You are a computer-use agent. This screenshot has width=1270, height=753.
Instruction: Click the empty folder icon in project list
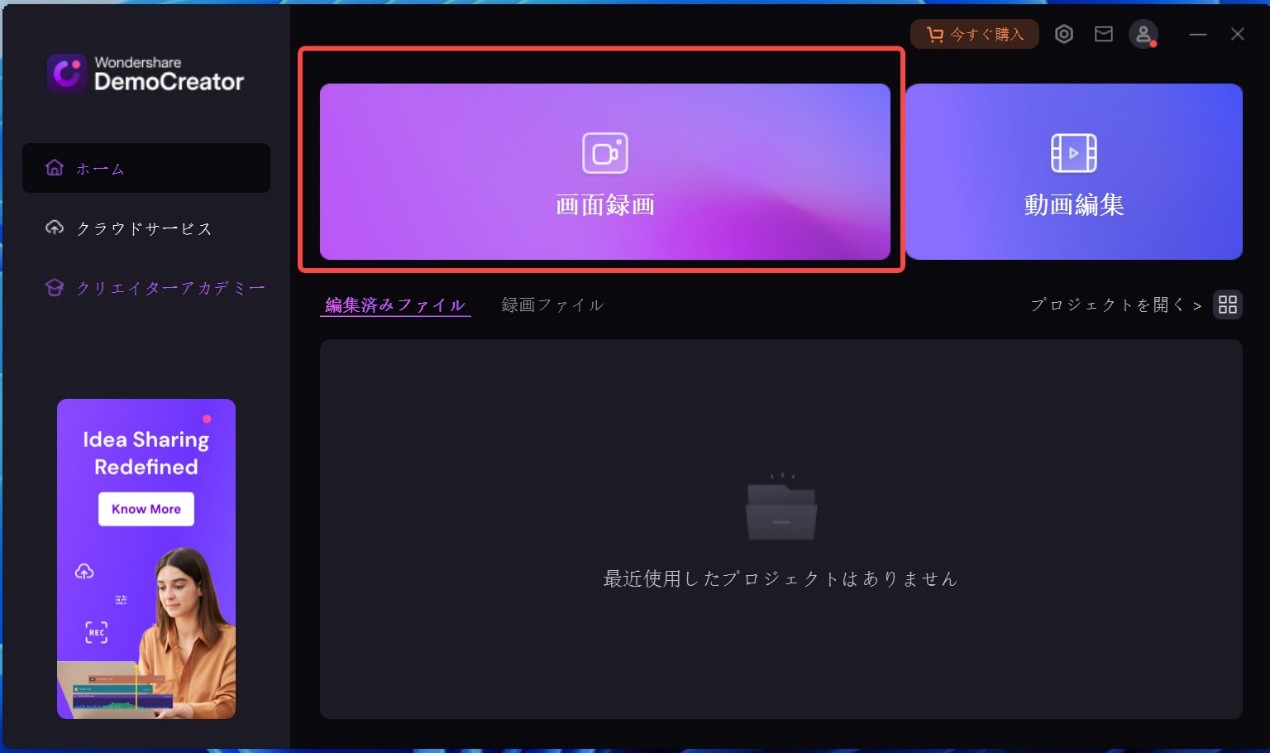[x=781, y=508]
